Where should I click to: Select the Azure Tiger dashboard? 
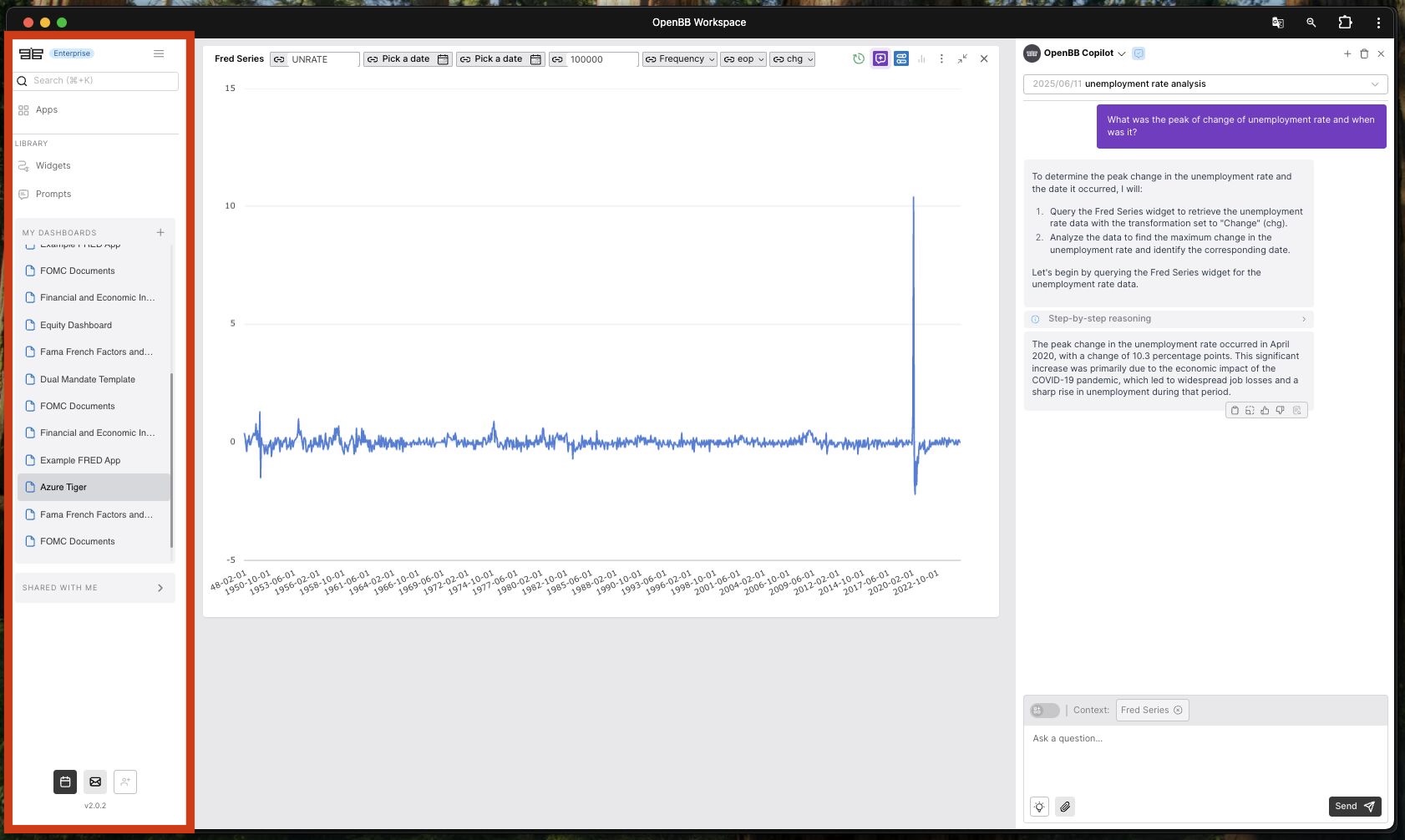(94, 487)
